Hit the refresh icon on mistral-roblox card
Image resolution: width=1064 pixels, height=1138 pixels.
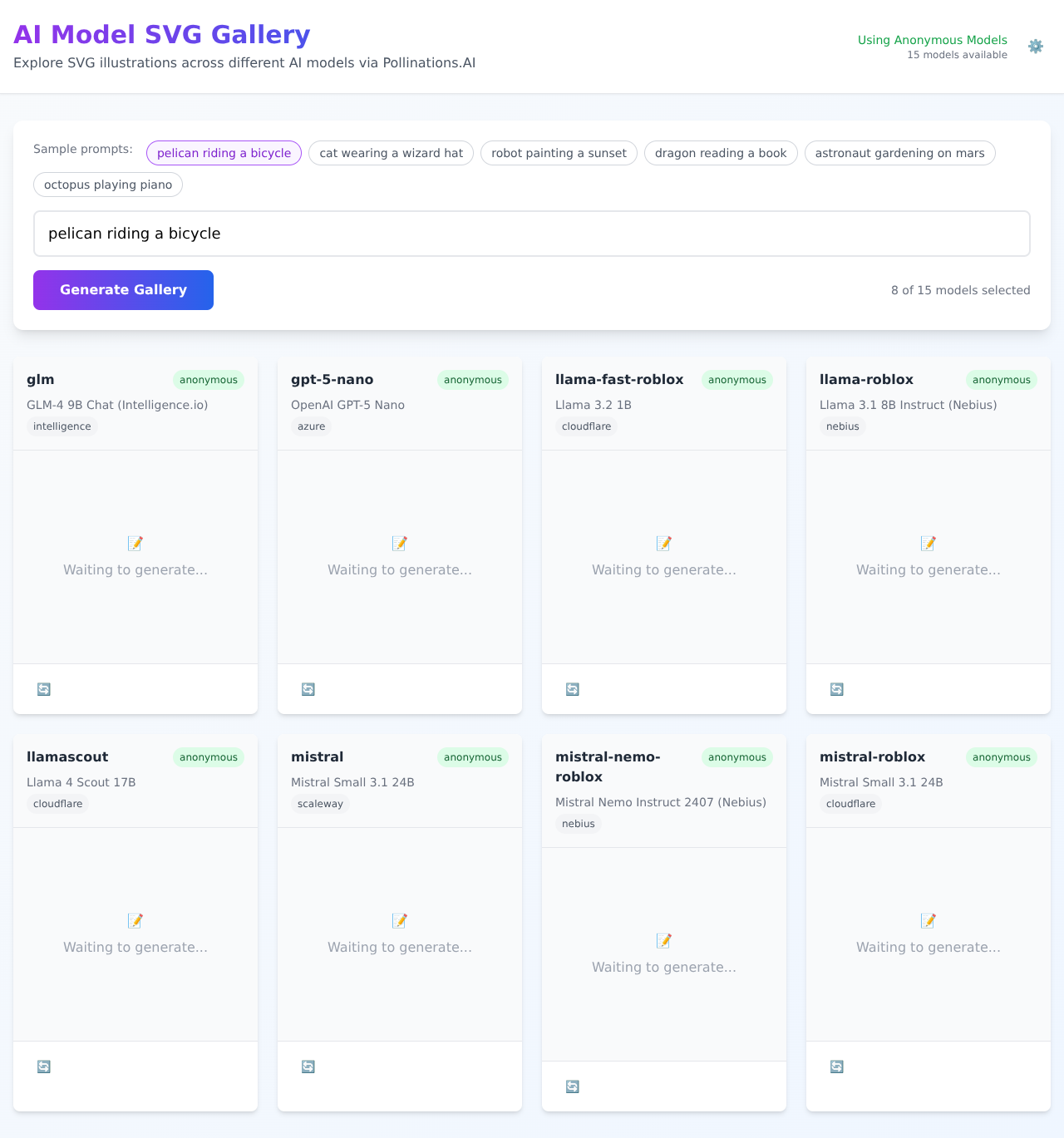[x=837, y=1067]
